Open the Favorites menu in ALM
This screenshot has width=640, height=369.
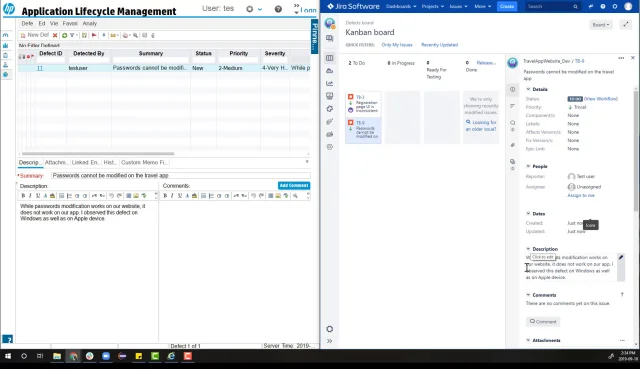pos(70,23)
